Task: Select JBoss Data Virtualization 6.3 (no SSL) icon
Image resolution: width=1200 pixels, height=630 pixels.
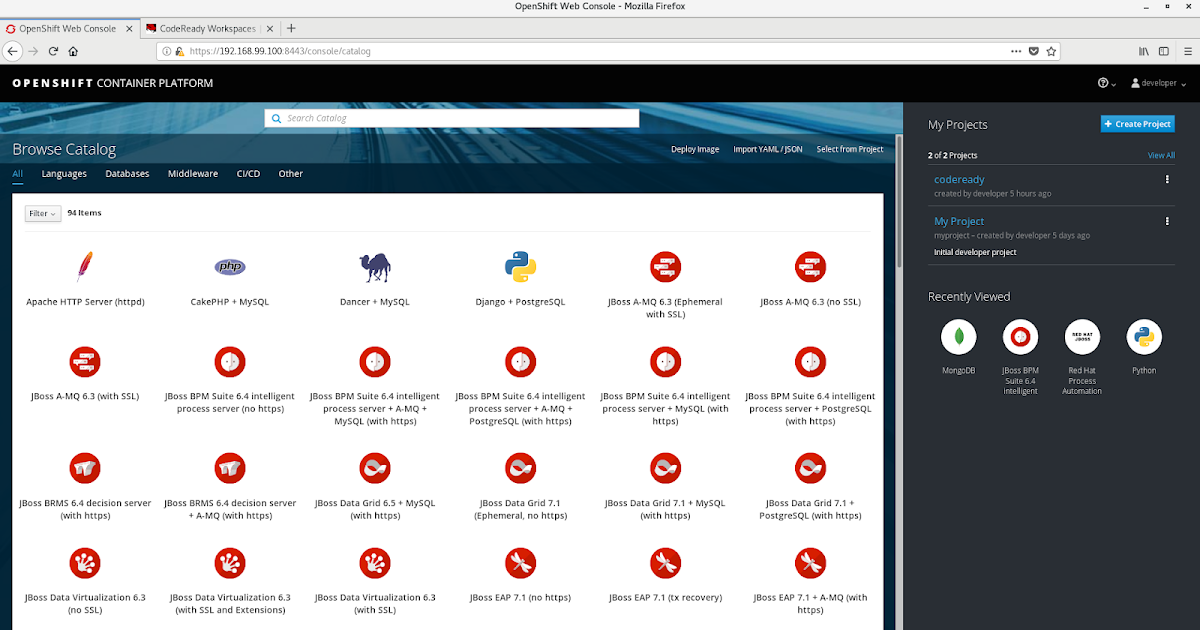Action: click(x=85, y=563)
